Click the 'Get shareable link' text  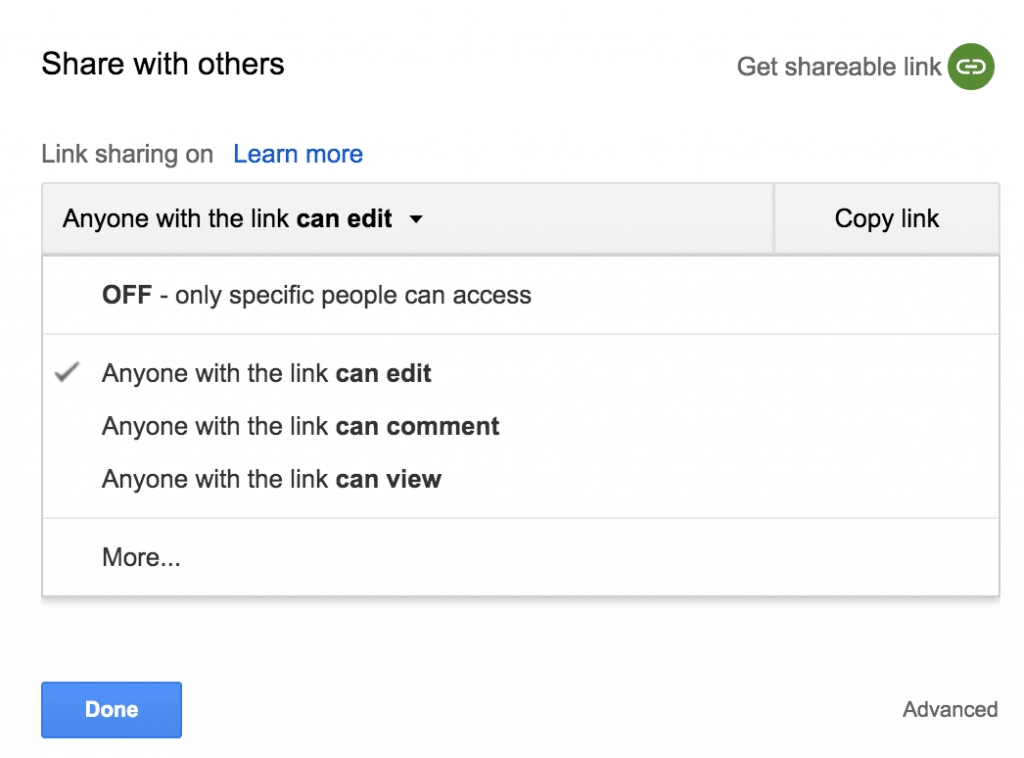tap(838, 67)
